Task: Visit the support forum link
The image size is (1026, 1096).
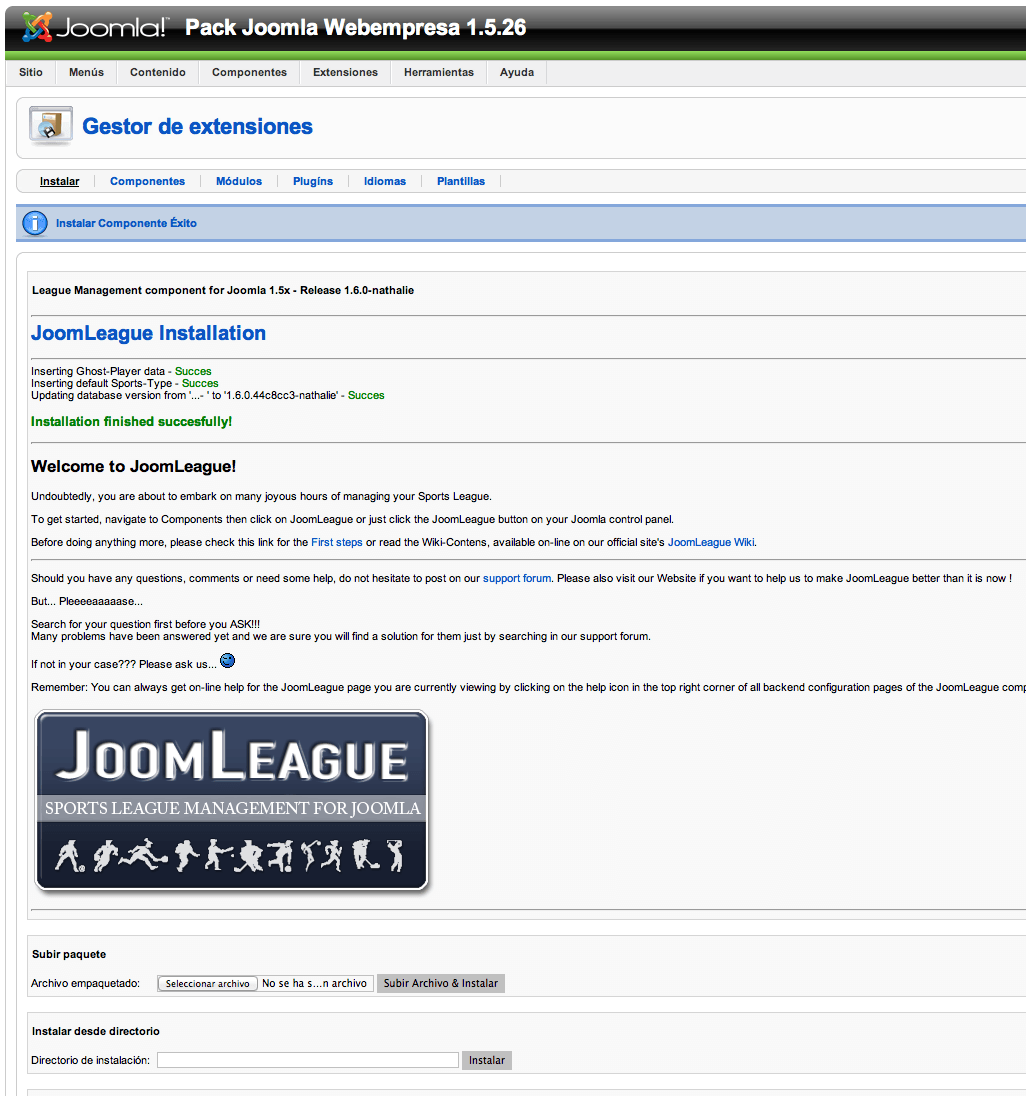Action: pyautogui.click(x=517, y=579)
